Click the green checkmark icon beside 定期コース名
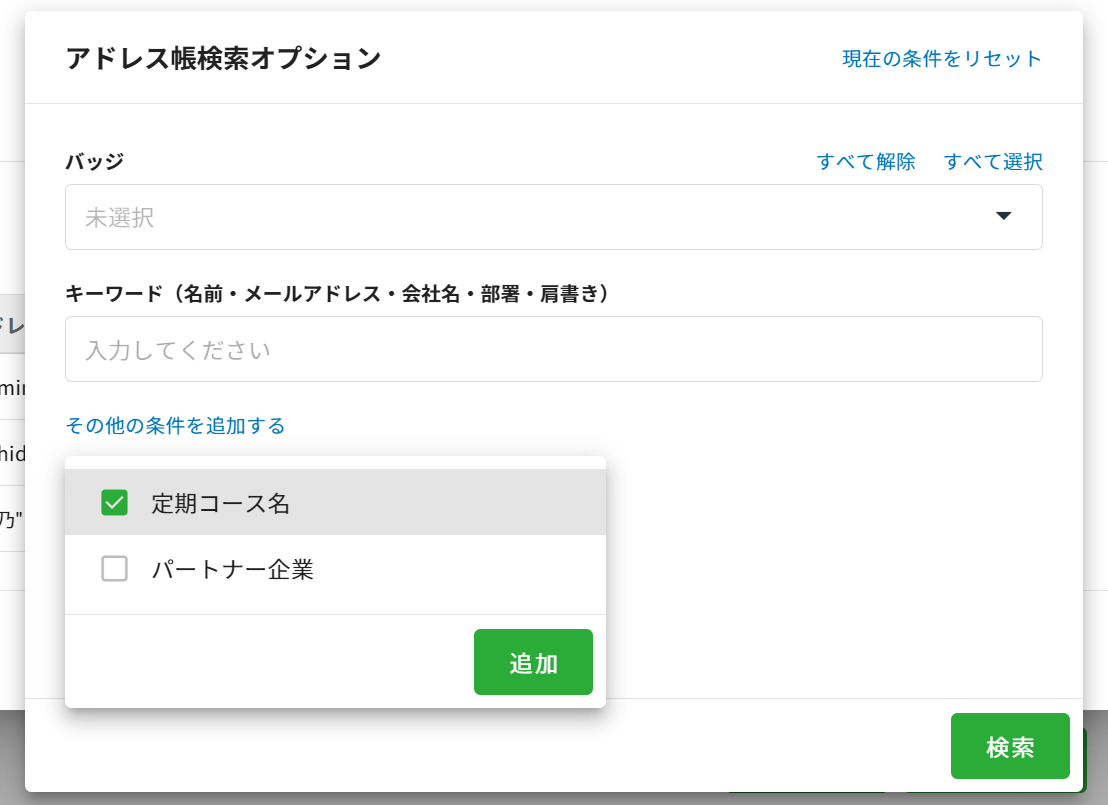 click(115, 503)
